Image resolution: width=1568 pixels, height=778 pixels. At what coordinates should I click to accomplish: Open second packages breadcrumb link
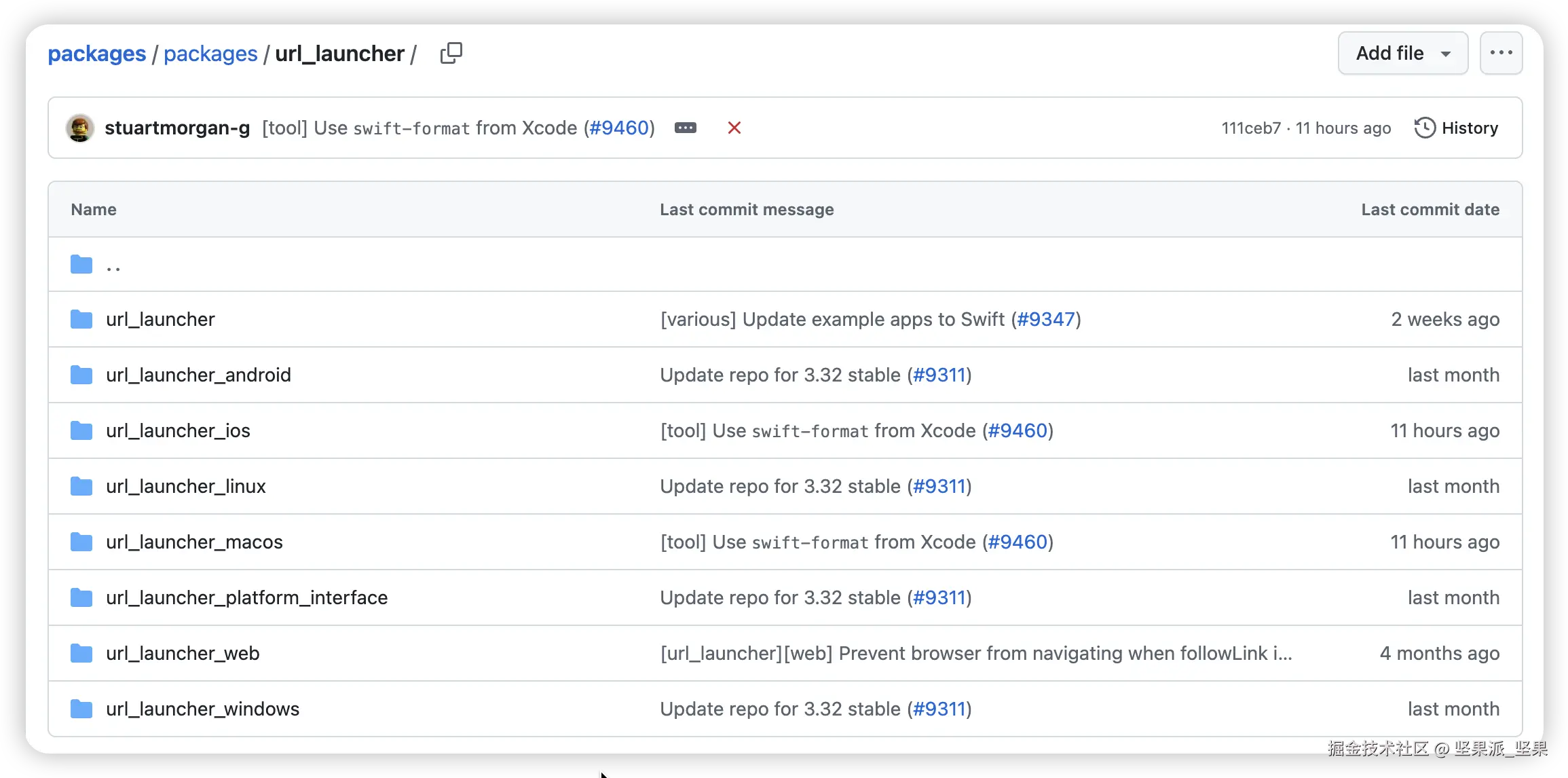click(x=210, y=54)
